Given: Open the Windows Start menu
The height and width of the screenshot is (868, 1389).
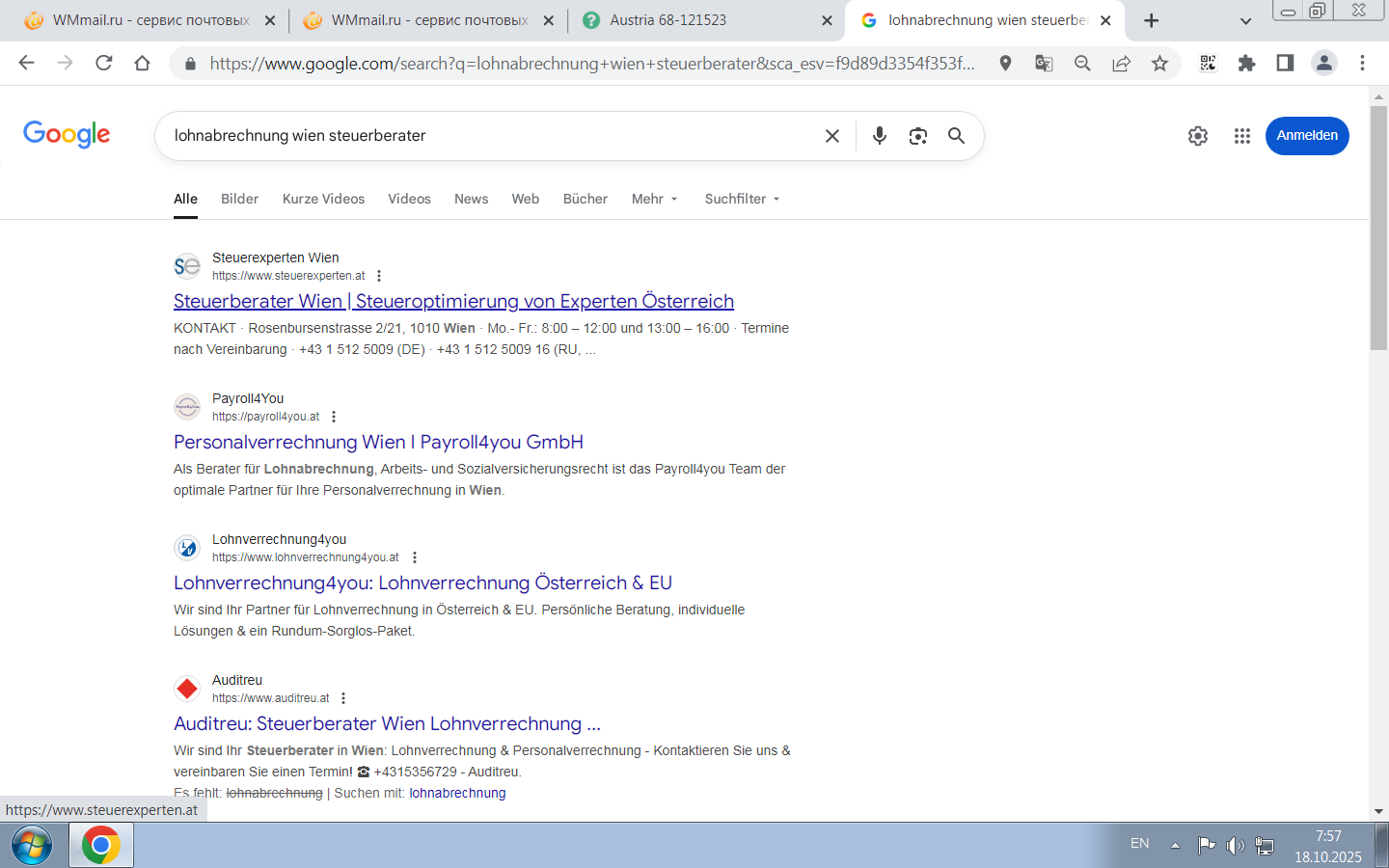Looking at the screenshot, I should point(32,846).
